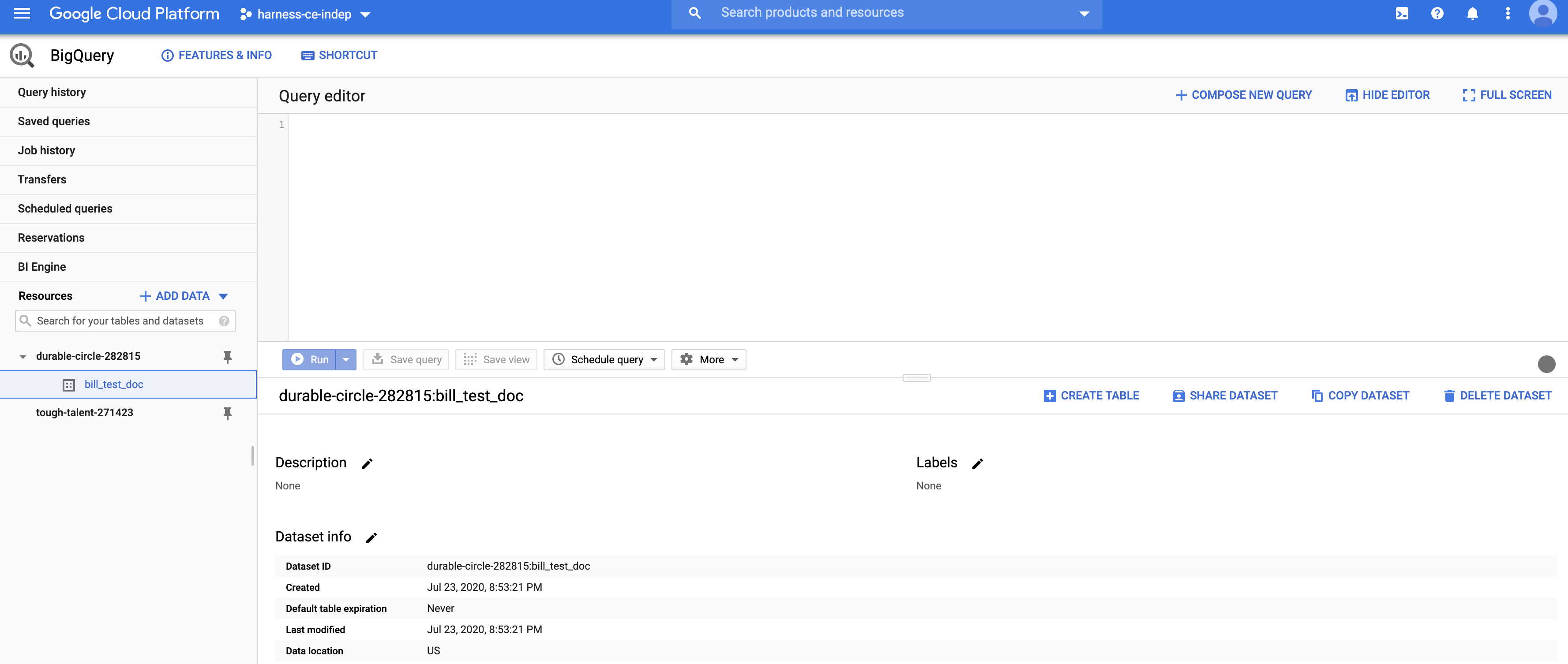Screen dimensions: 1568x664
Task: Collapse the durable-circle-282815 project tree
Action: tap(23, 357)
